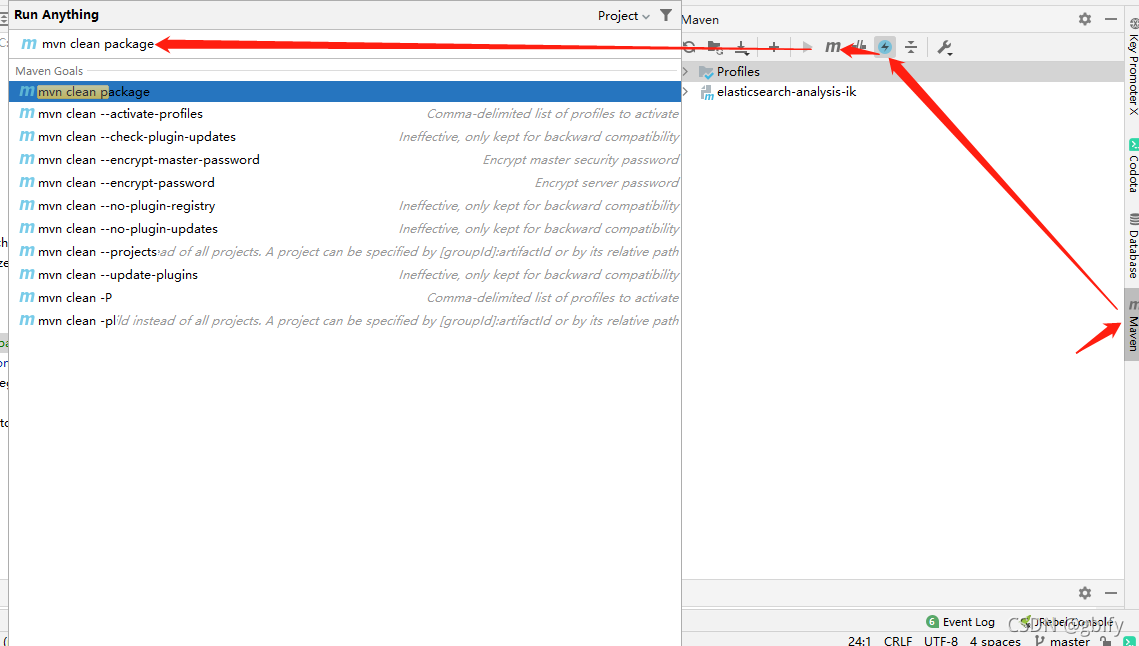Expand the elasticsearch-analysis-ik node
1139x646 pixels.
click(x=686, y=92)
